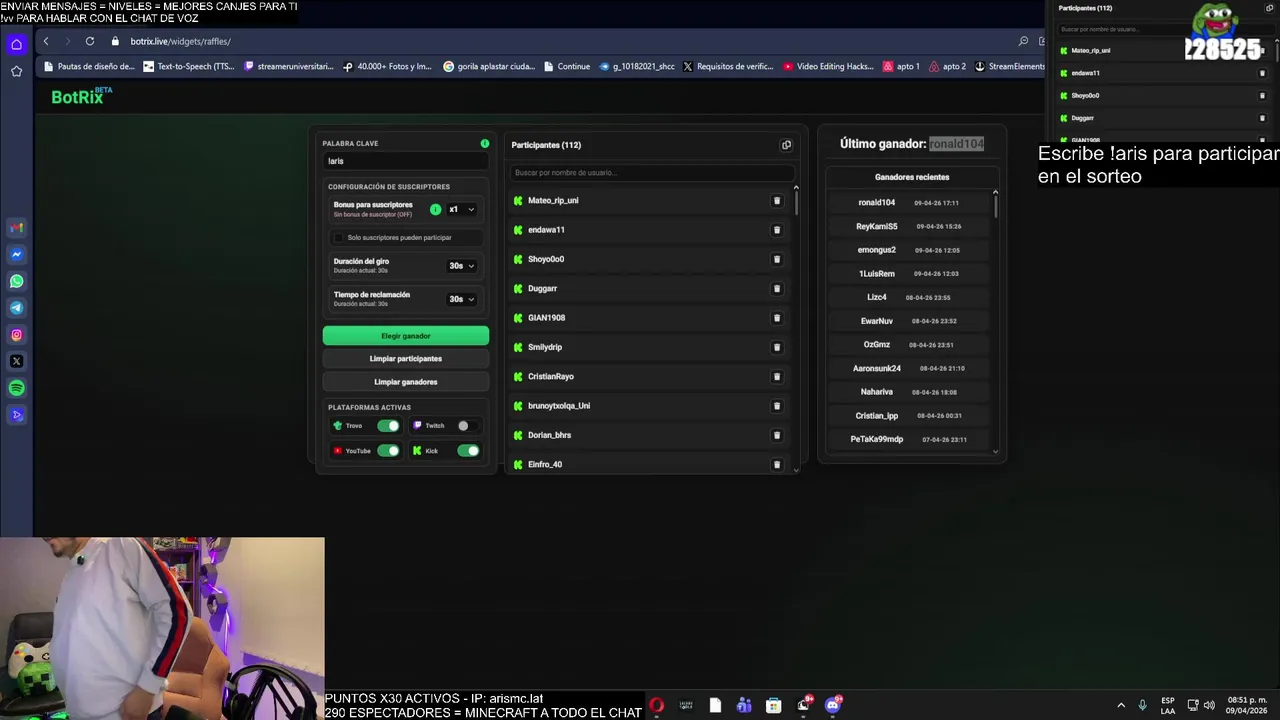Image resolution: width=1280 pixels, height=720 pixels.
Task: Open Messenger in the Opera sidebar
Action: click(x=16, y=254)
